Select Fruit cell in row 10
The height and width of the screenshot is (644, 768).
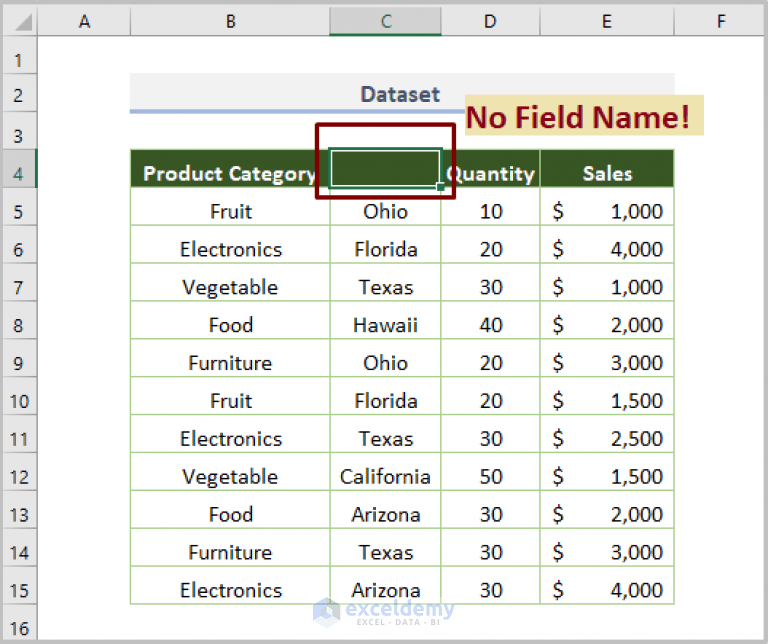pos(230,396)
